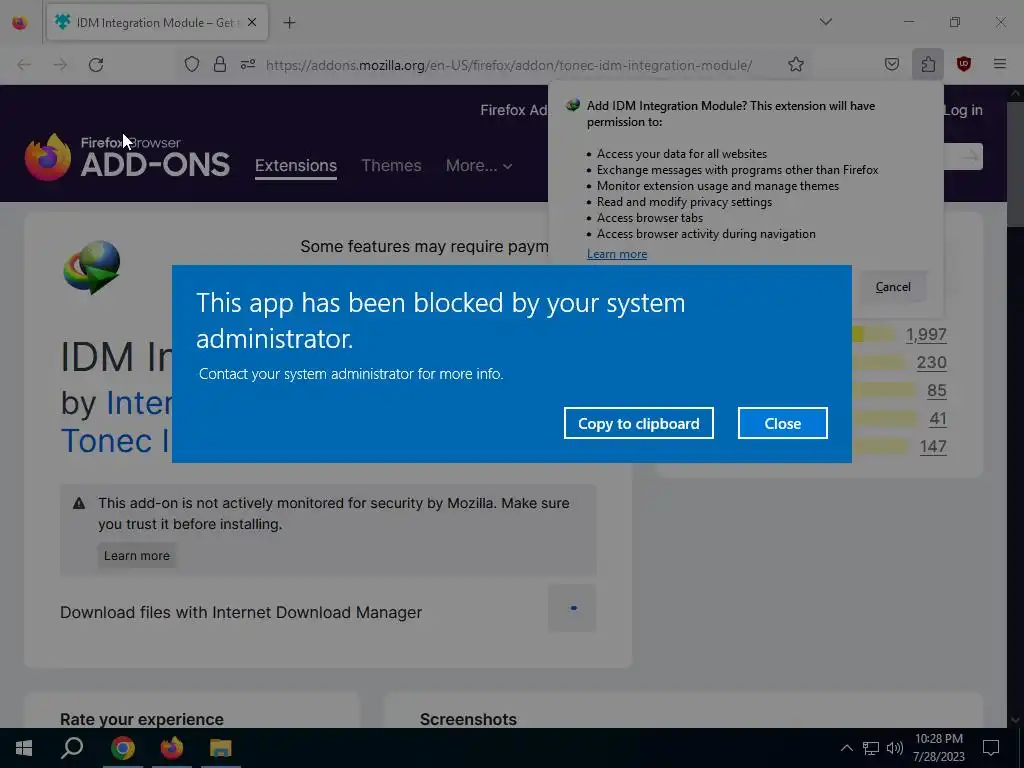Click the loading install button on page
Screen dimensions: 1024x768
coord(572,608)
